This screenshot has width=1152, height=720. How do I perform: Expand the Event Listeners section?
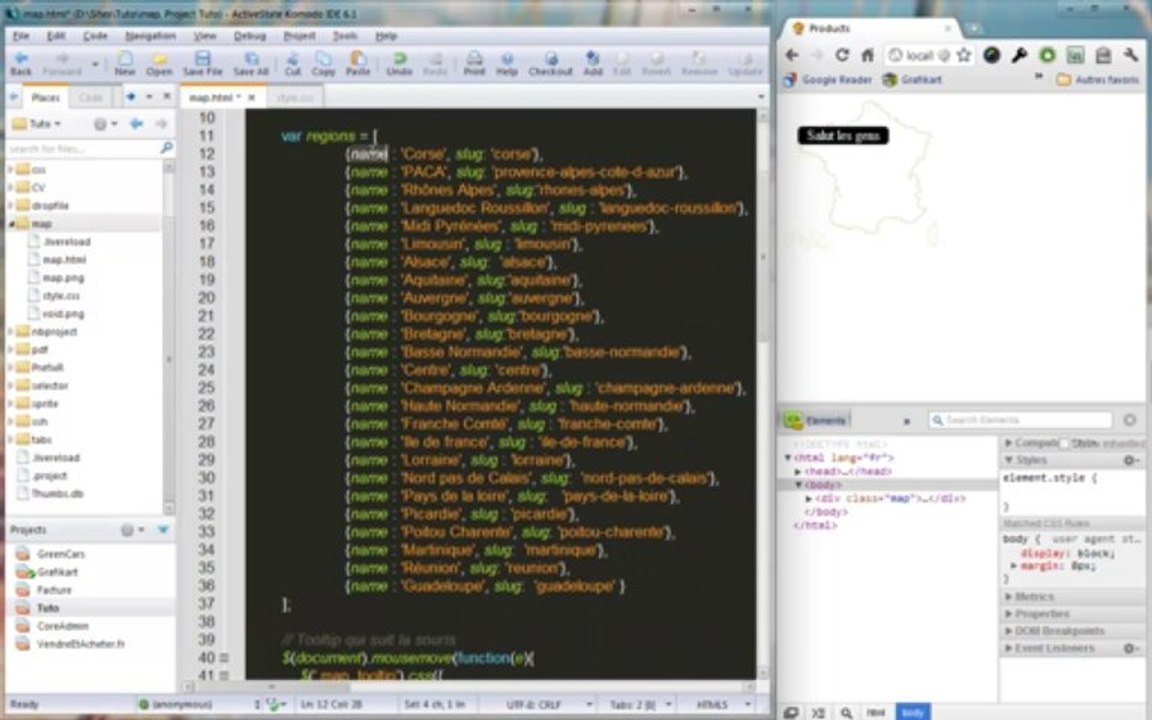(x=1009, y=648)
